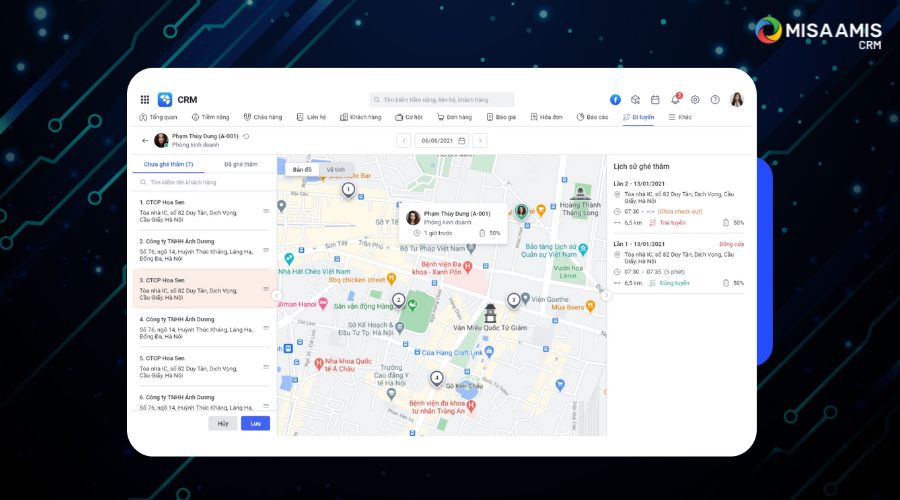900x500 pixels.
Task: Click the customer name search field
Action: 205,183
